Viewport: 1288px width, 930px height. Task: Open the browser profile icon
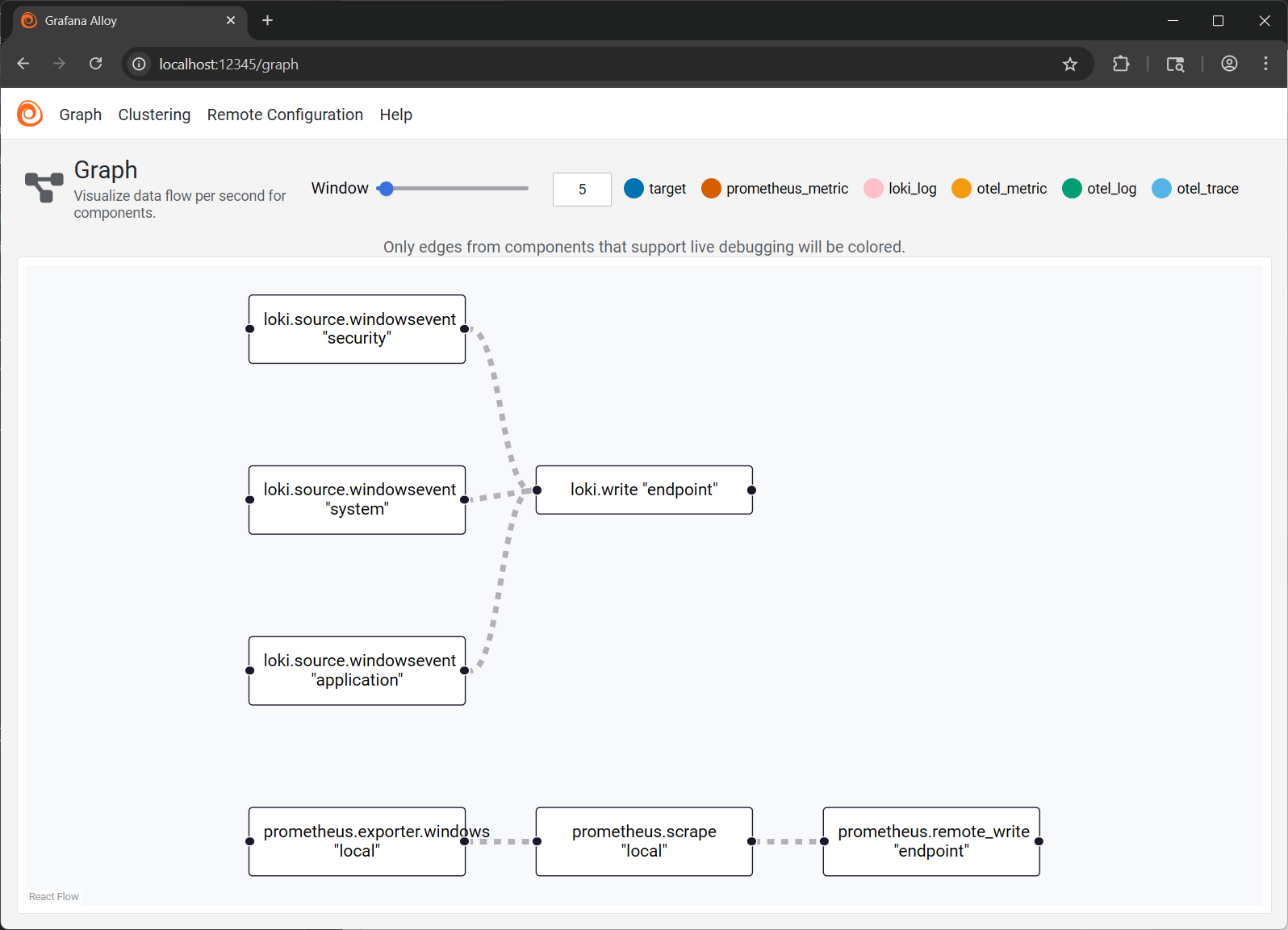[x=1229, y=64]
